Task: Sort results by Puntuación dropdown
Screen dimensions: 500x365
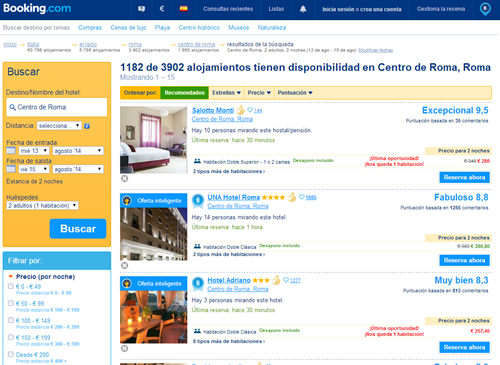Action: (x=295, y=93)
